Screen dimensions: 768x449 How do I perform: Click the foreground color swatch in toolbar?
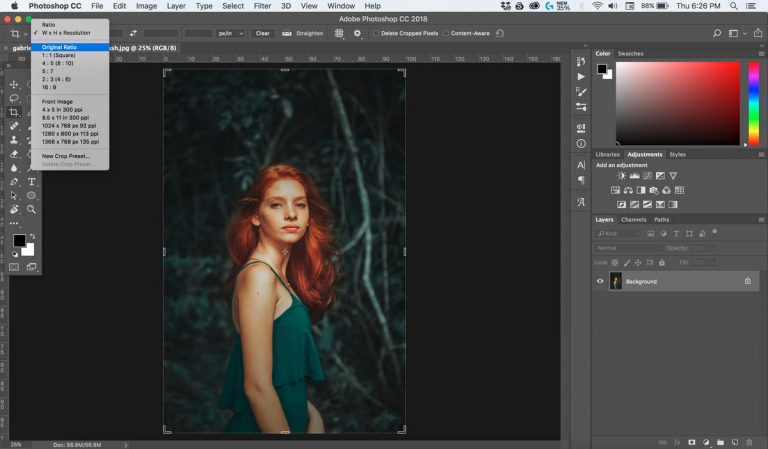point(19,241)
